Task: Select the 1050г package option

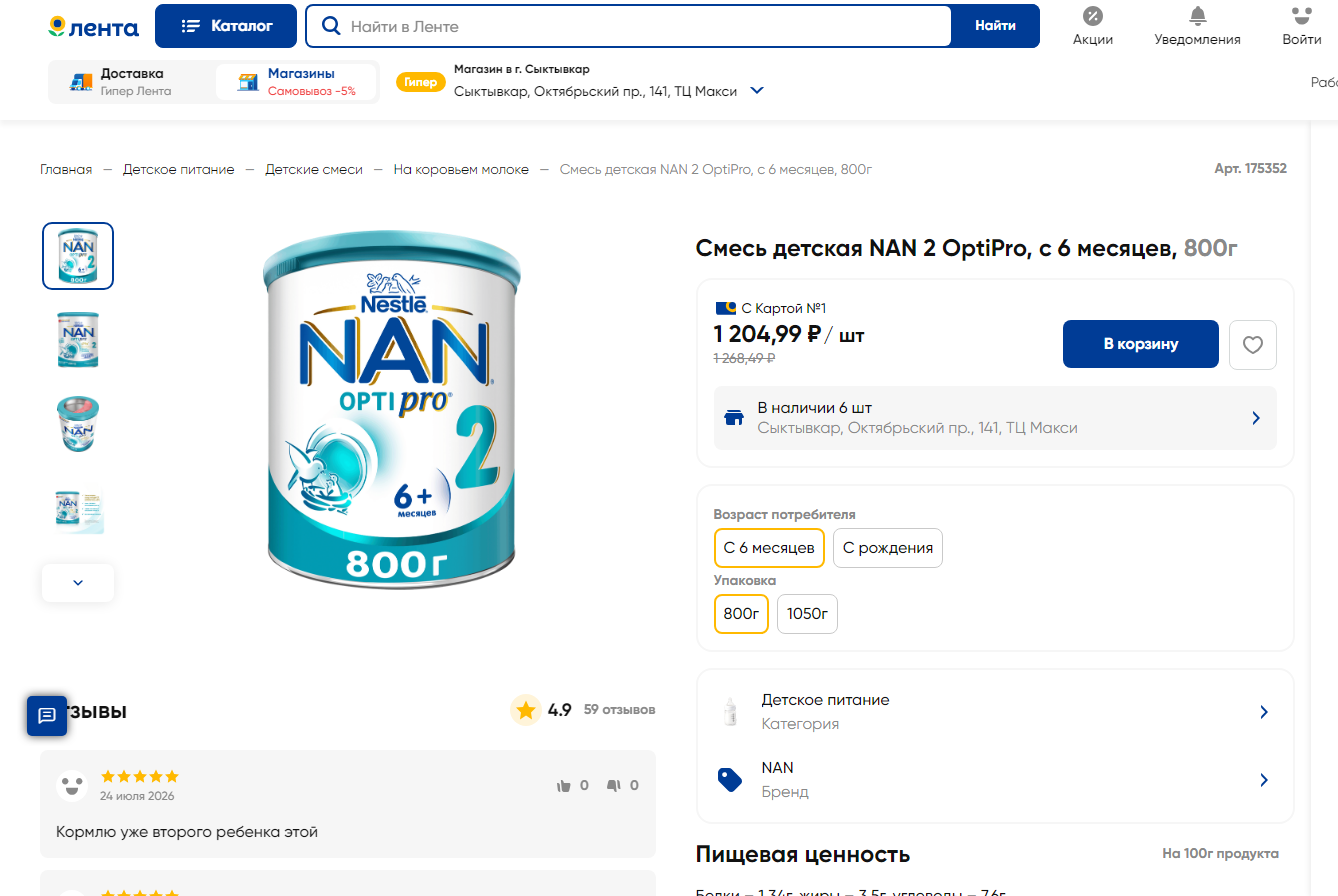Action: (x=807, y=614)
